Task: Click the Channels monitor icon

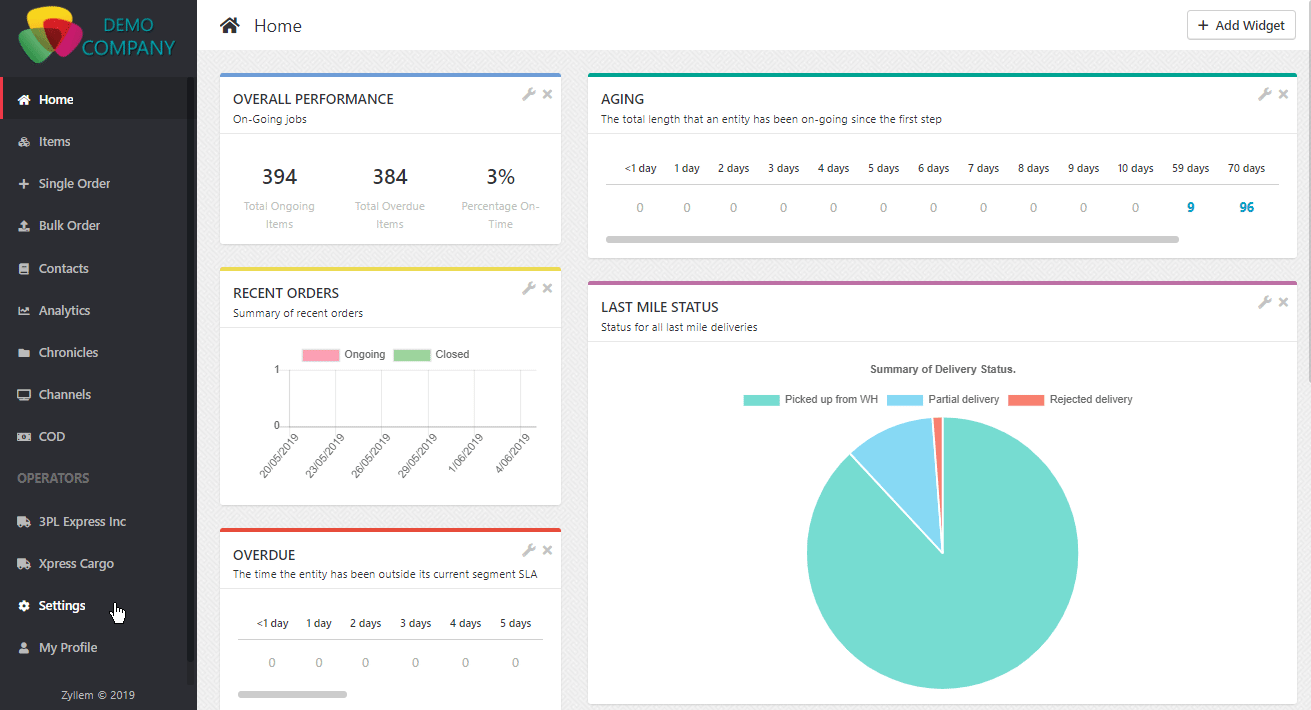Action: [24, 395]
